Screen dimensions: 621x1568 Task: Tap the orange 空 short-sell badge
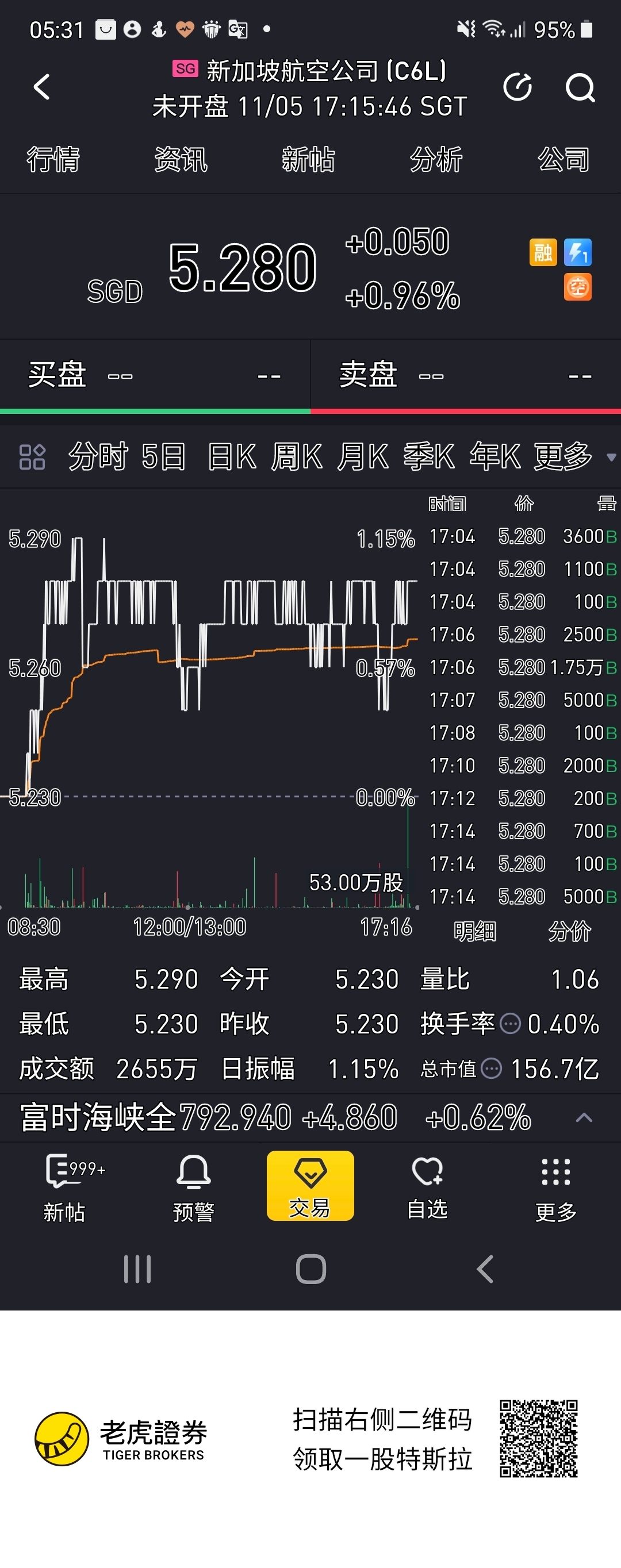(x=577, y=287)
